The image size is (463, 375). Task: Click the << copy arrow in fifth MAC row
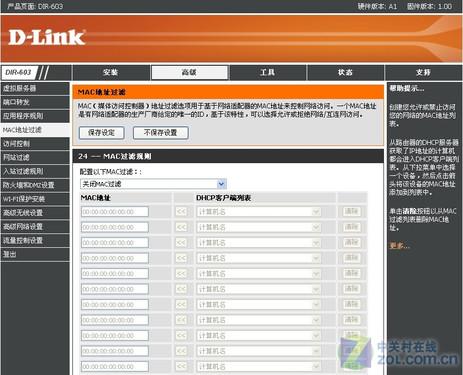click(x=181, y=273)
